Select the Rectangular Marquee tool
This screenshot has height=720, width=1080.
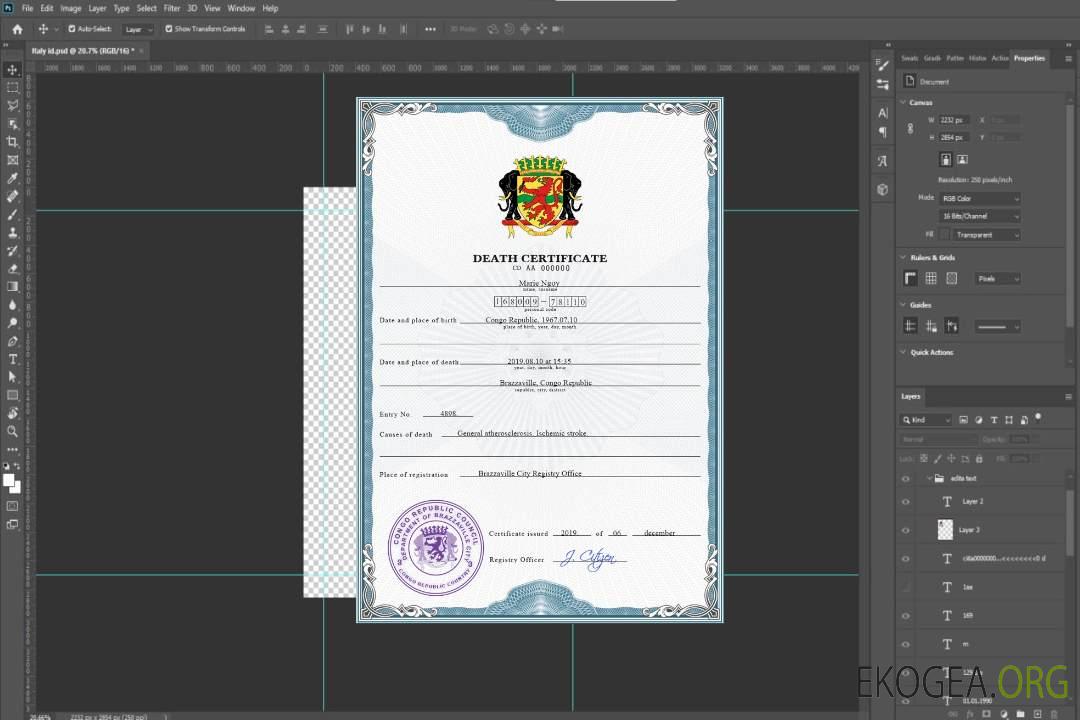12,88
